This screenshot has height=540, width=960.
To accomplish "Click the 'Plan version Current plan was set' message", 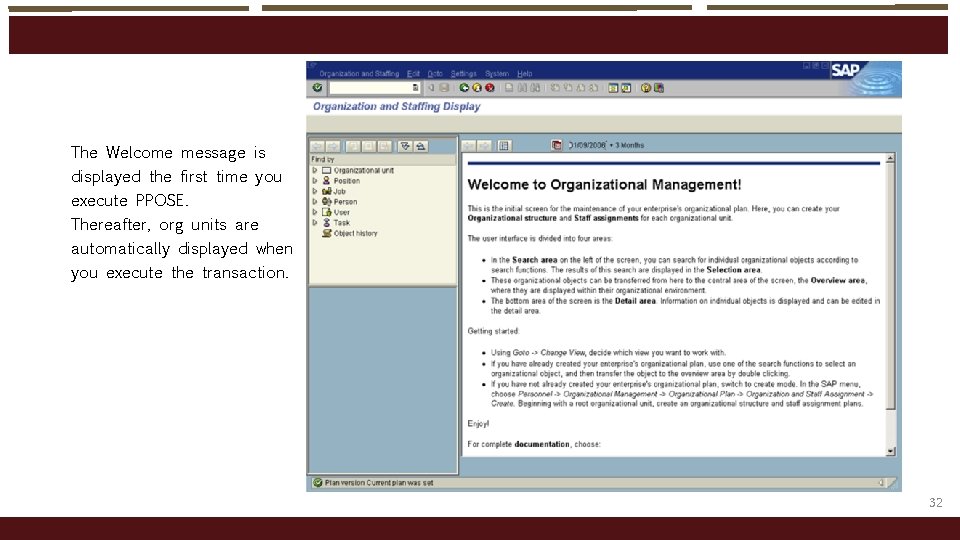I will [379, 482].
